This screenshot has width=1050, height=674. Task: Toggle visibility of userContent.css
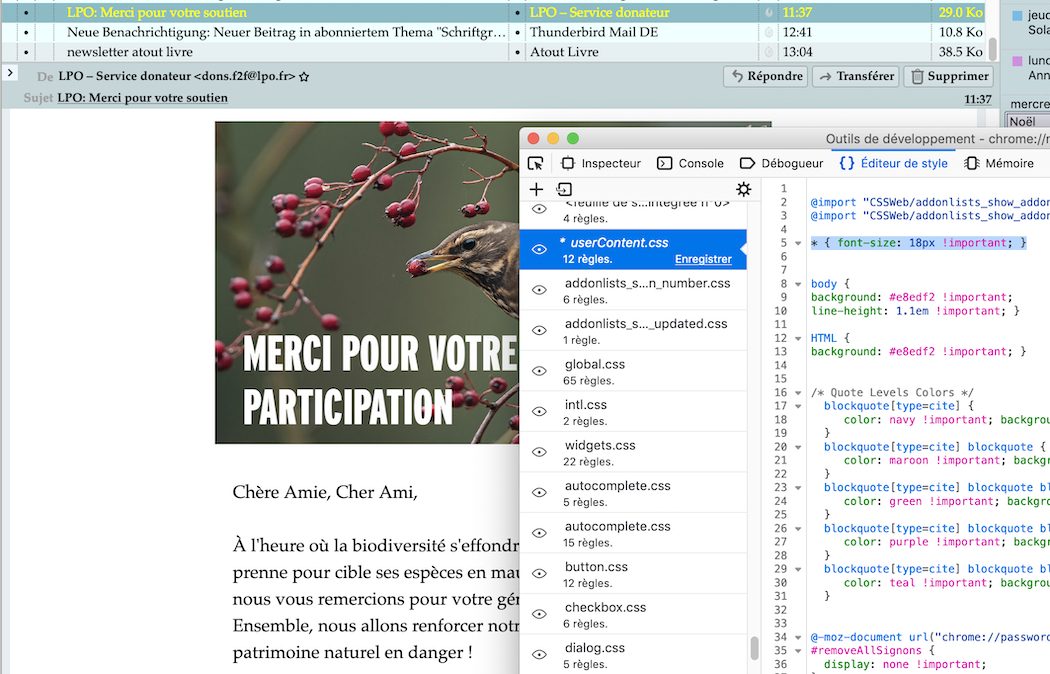[x=539, y=250]
